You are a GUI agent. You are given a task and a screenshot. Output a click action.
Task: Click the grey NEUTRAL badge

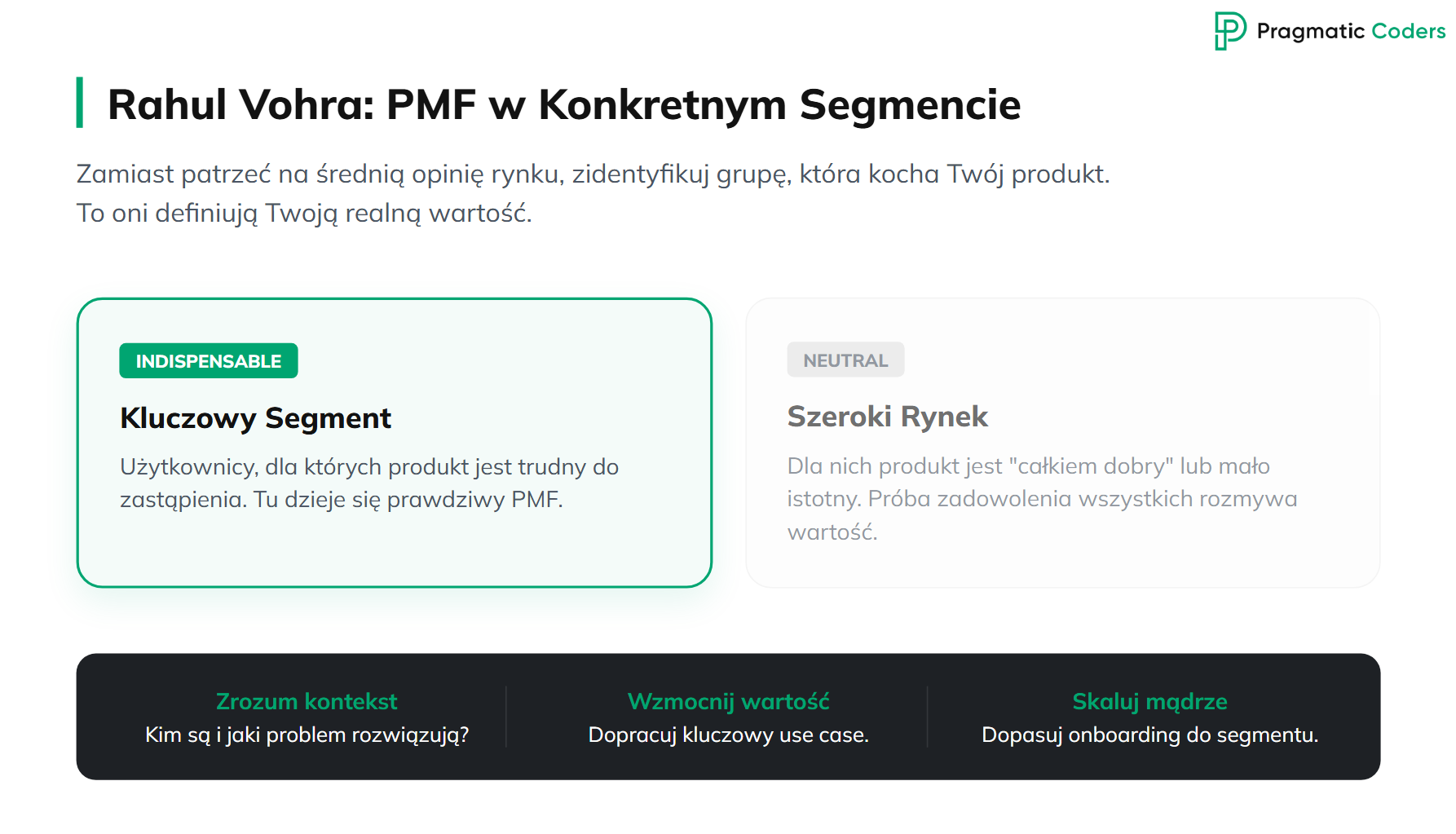pyautogui.click(x=845, y=360)
